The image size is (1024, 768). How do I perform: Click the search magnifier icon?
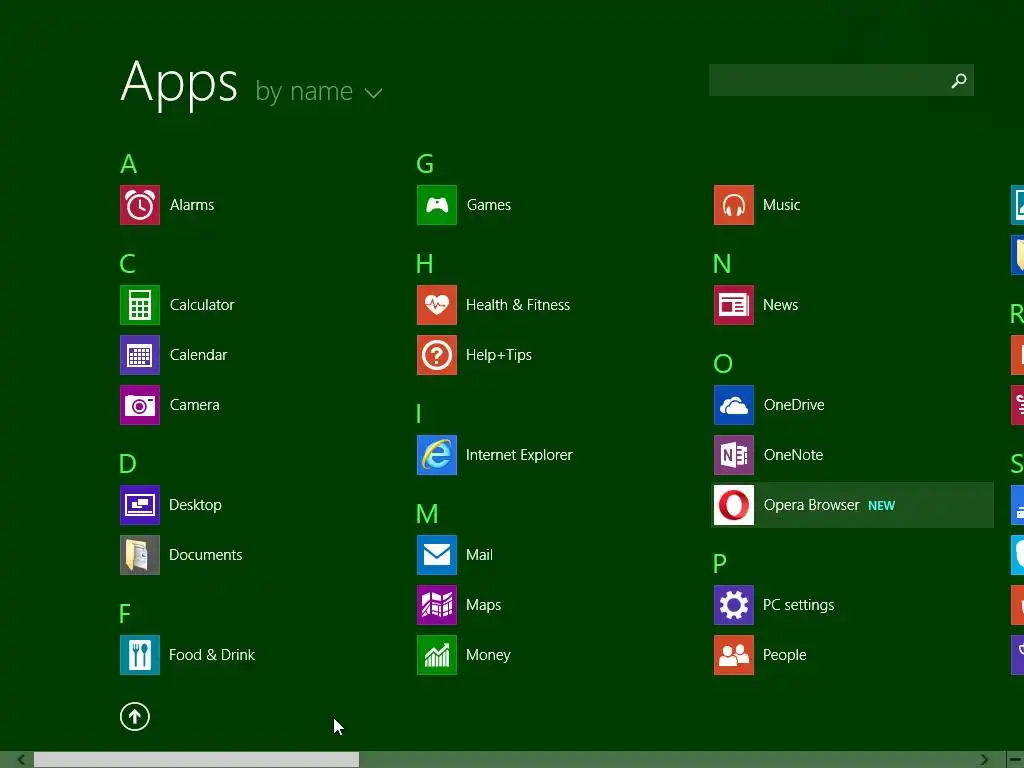click(x=959, y=80)
